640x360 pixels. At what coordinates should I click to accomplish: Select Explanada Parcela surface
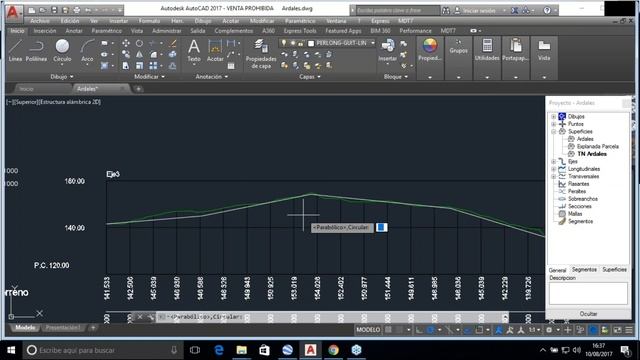coord(598,147)
